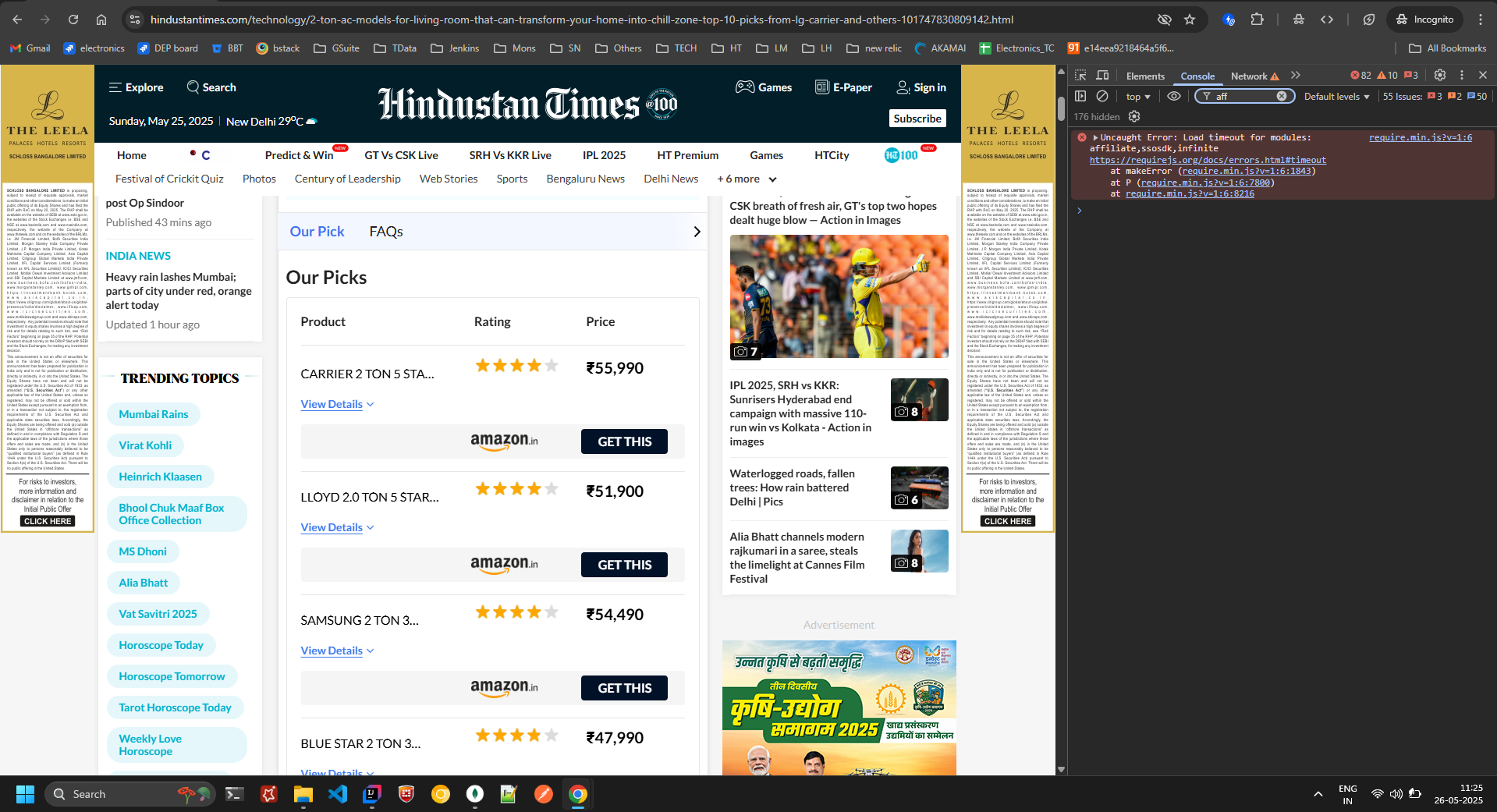Click GET THIS for the Lloyd AC
This screenshot has width=1497, height=812.
[624, 565]
